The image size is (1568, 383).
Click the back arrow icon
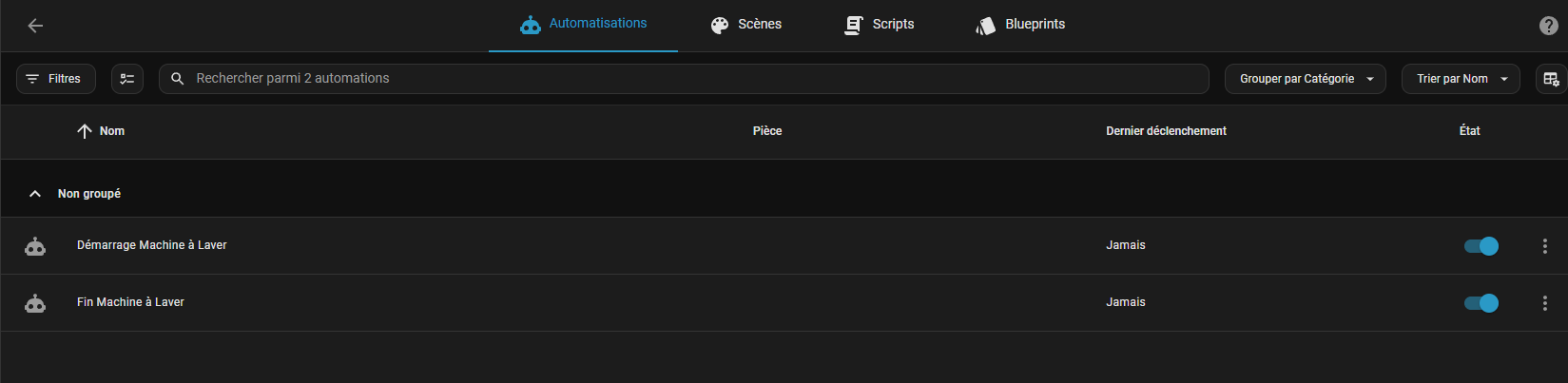[x=35, y=26]
